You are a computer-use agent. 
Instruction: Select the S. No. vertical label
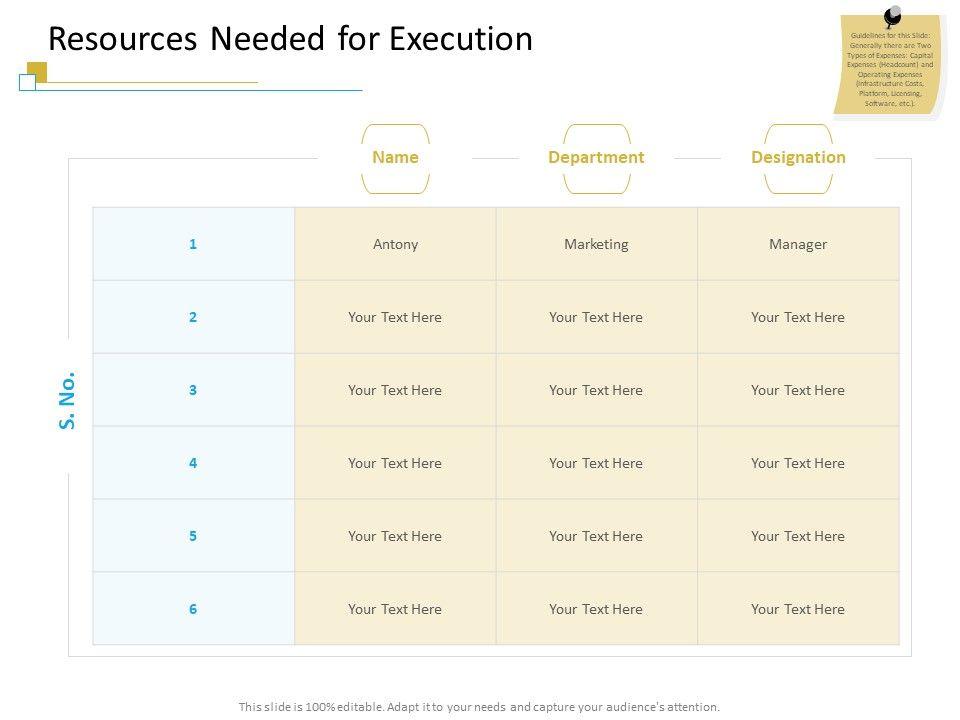[x=68, y=401]
